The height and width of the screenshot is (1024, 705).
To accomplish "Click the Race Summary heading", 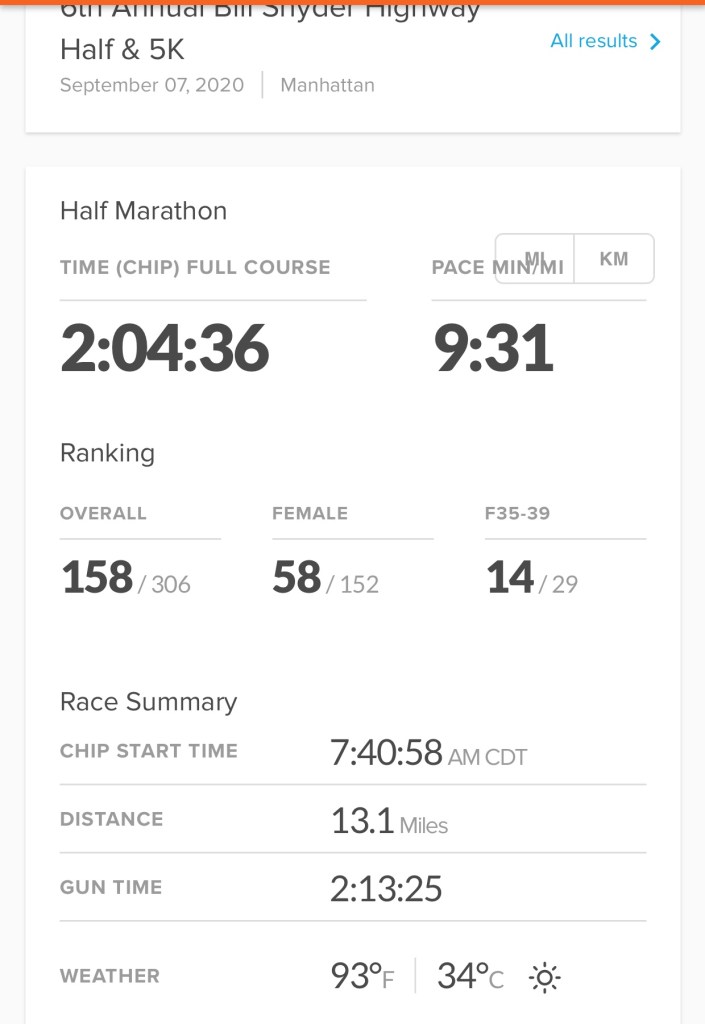I will 148,702.
